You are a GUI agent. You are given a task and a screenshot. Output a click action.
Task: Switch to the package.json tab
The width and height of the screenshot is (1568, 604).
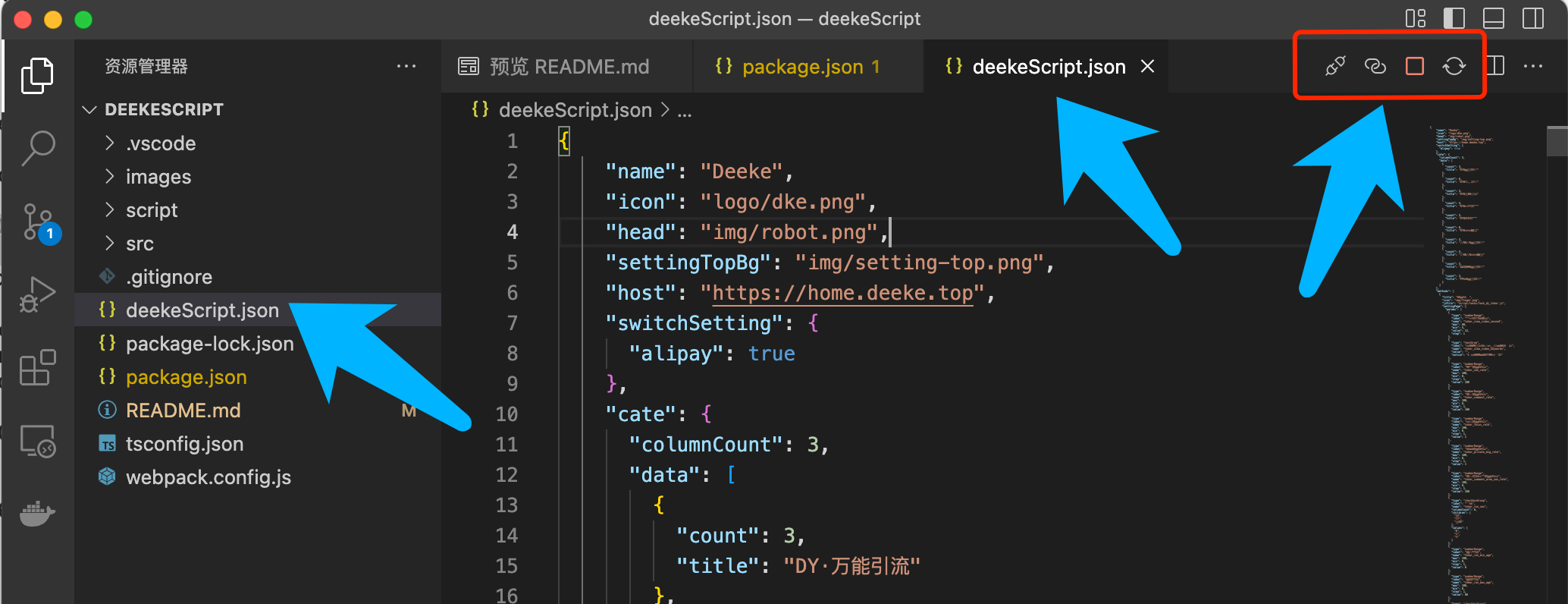[x=802, y=67]
